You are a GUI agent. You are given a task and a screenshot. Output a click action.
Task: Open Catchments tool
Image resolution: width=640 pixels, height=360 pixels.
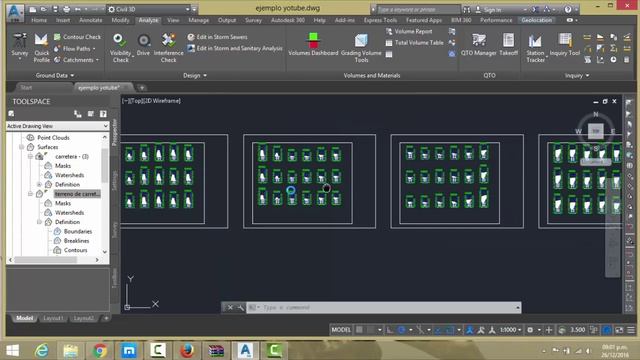(76, 60)
